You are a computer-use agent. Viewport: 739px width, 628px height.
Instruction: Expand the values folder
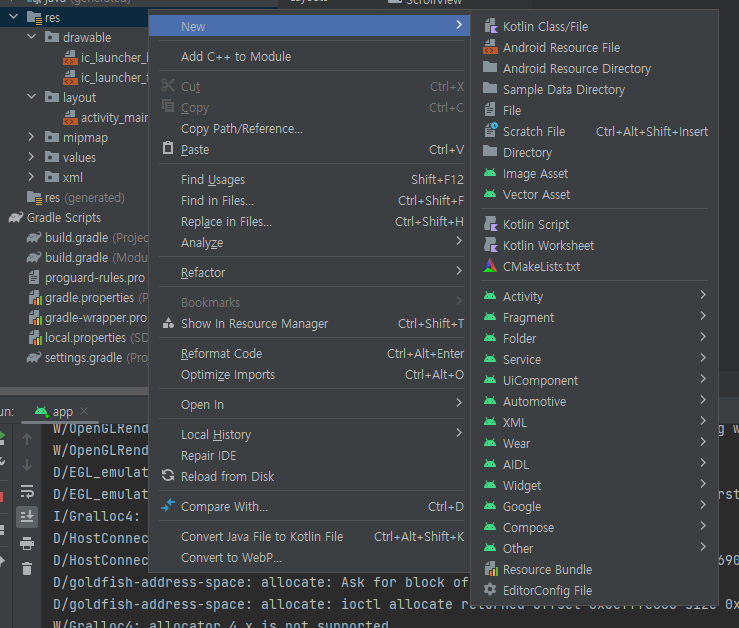point(31,157)
